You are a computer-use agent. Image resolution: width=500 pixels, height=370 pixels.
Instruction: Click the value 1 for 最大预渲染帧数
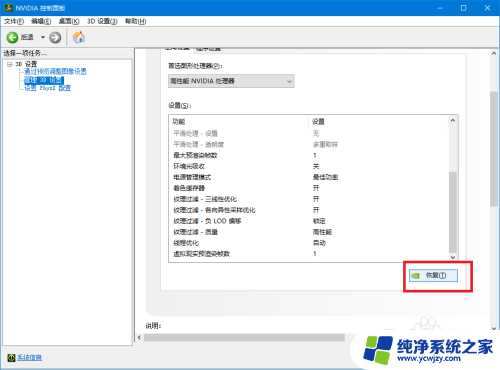coord(315,155)
